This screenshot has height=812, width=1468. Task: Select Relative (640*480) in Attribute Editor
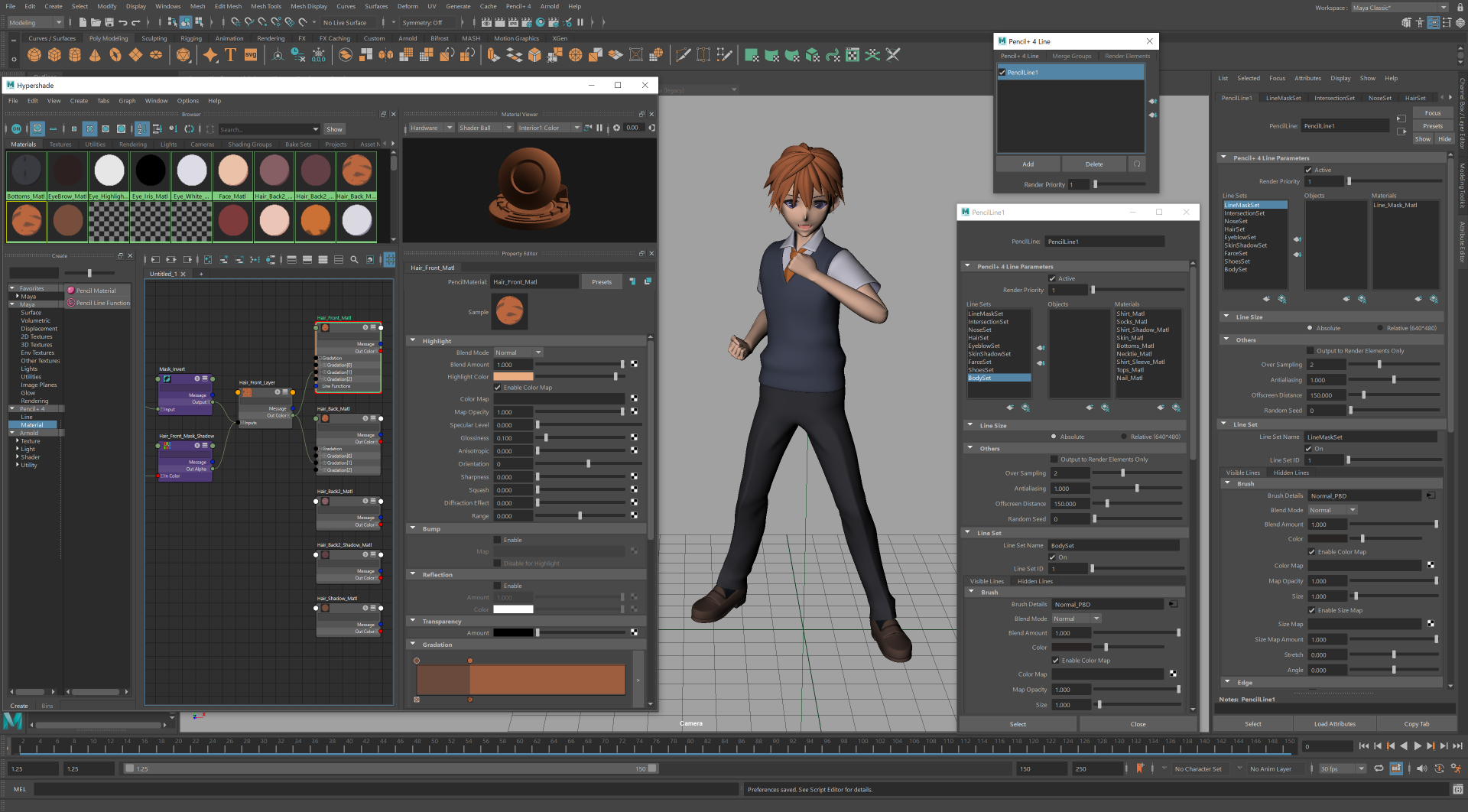(1381, 328)
